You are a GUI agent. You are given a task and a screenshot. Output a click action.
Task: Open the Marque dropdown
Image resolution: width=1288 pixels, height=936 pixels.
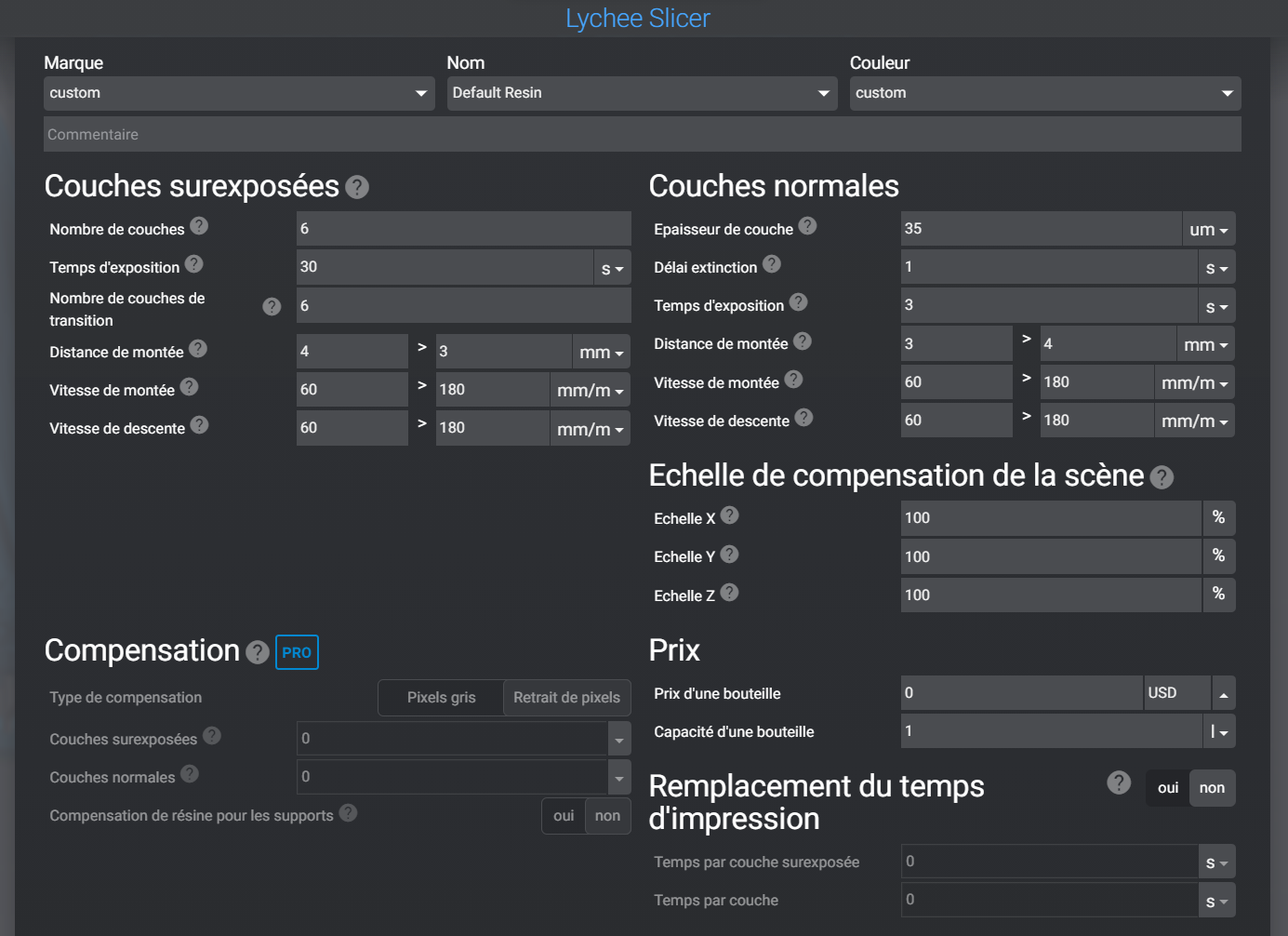[x=239, y=93]
